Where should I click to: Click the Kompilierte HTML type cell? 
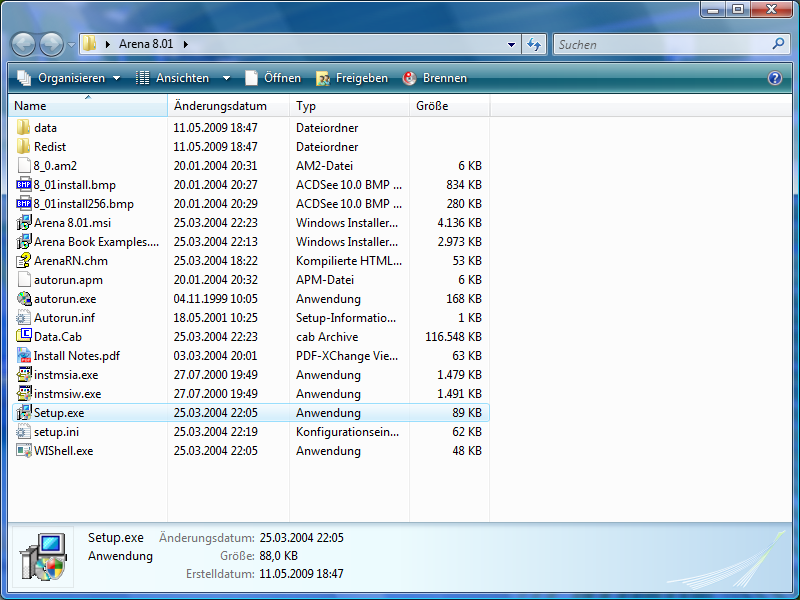pos(349,261)
